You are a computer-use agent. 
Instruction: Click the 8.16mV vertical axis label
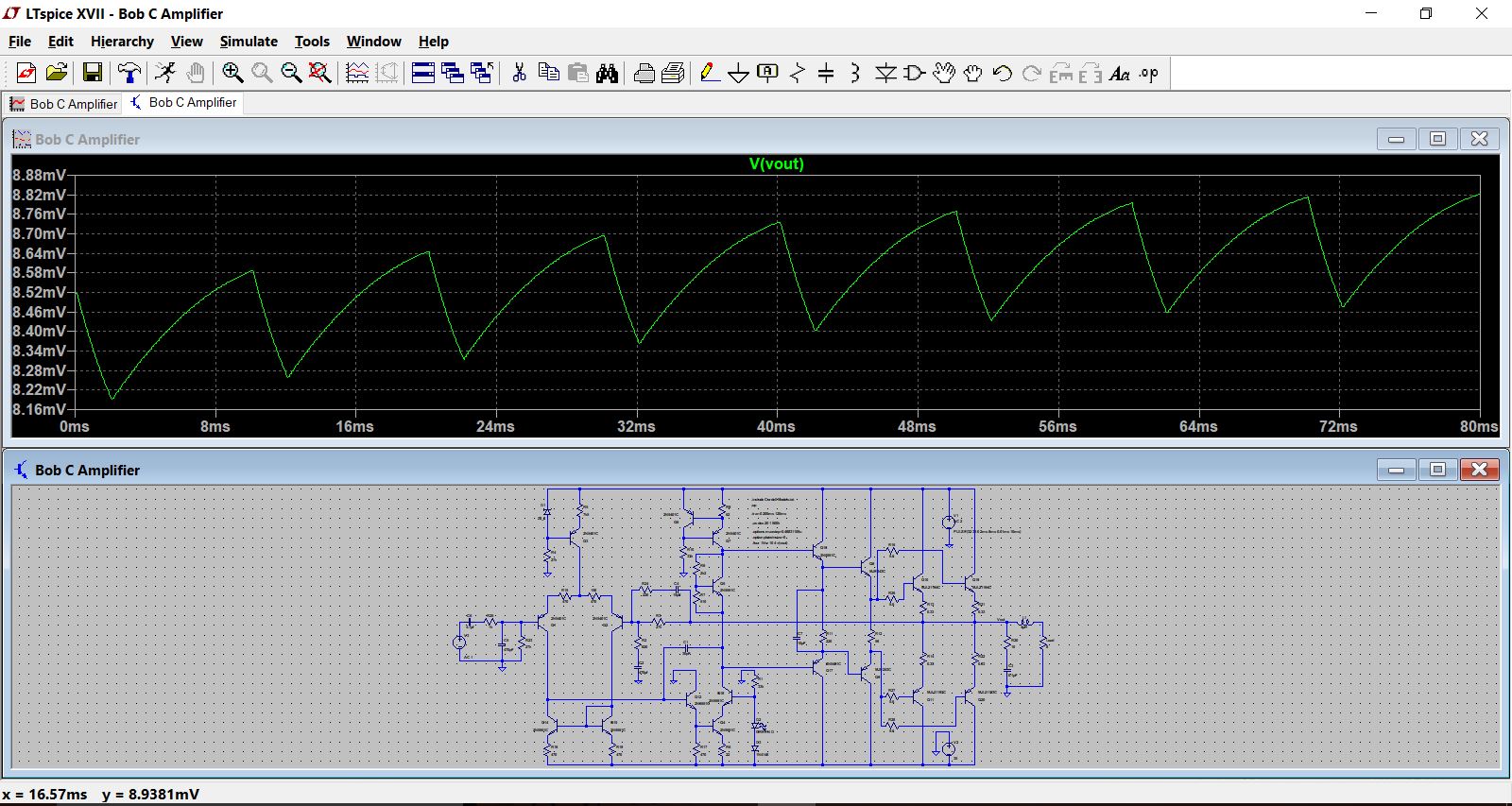[x=39, y=409]
